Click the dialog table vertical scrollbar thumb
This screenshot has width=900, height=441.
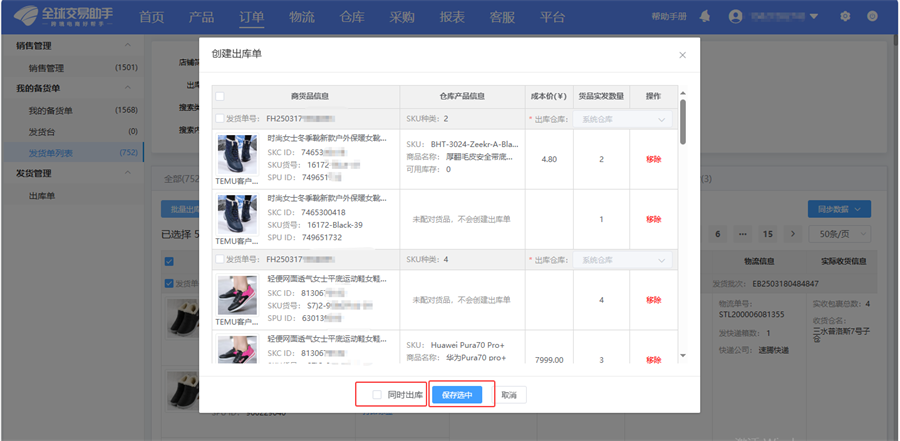[x=682, y=122]
